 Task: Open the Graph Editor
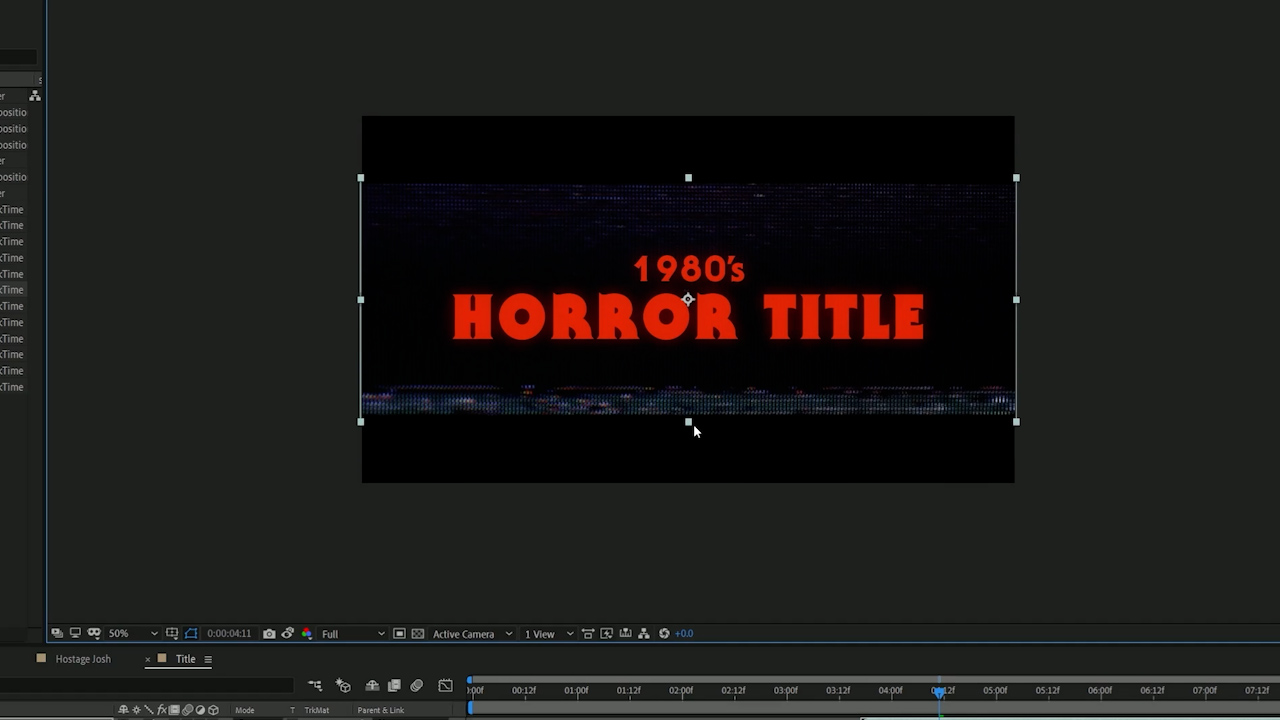445,685
